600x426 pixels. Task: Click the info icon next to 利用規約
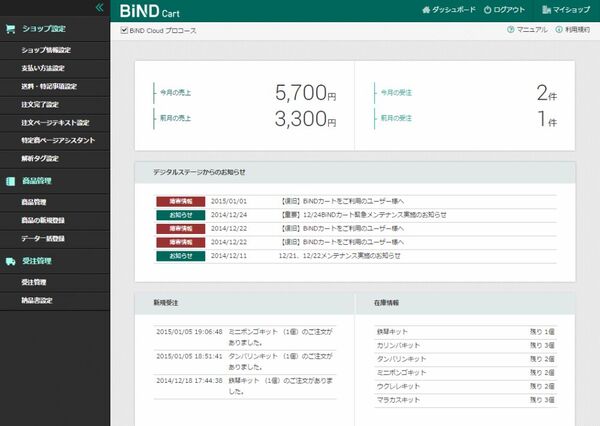pyautogui.click(x=559, y=29)
